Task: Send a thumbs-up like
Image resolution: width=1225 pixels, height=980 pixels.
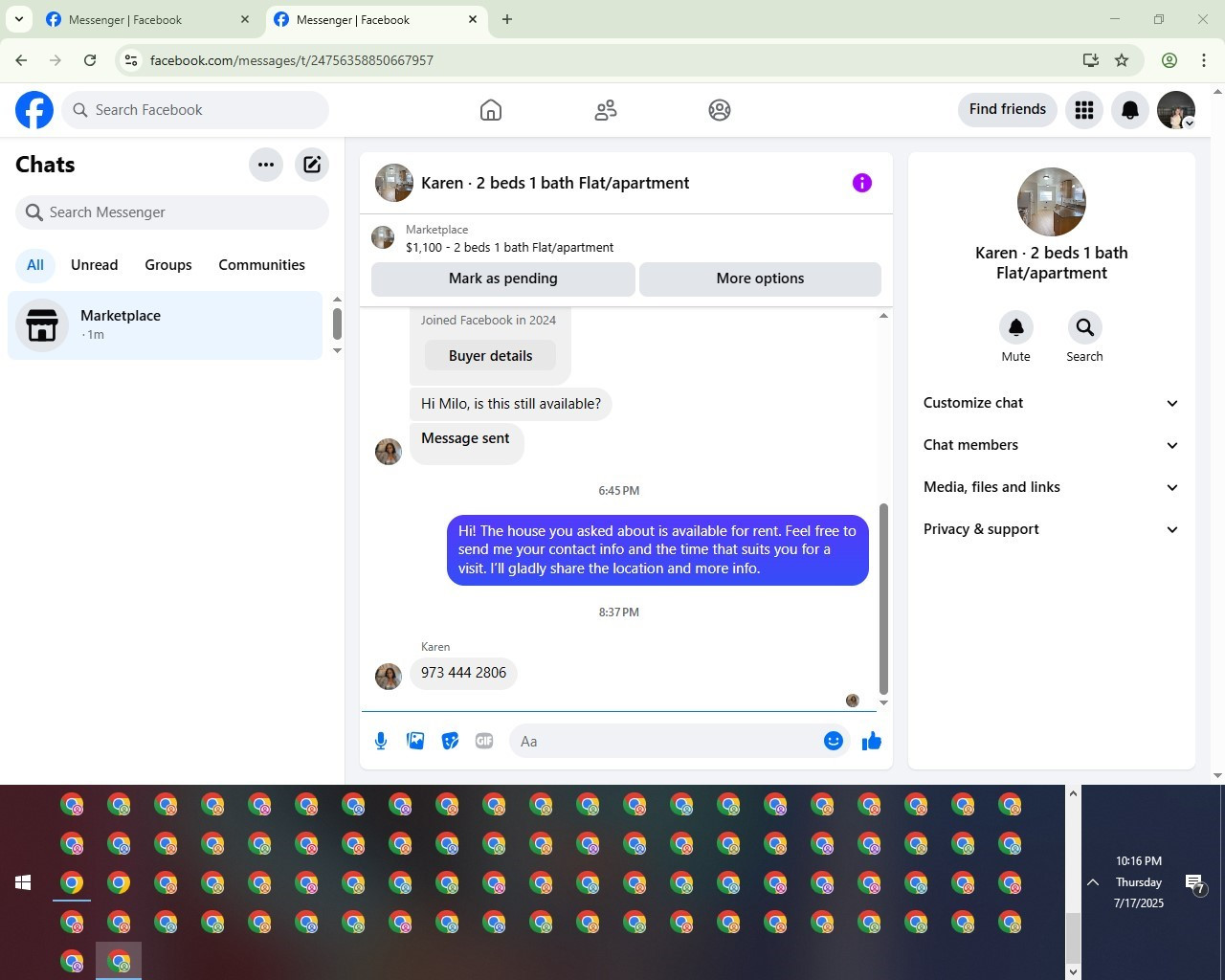Action: point(872,741)
